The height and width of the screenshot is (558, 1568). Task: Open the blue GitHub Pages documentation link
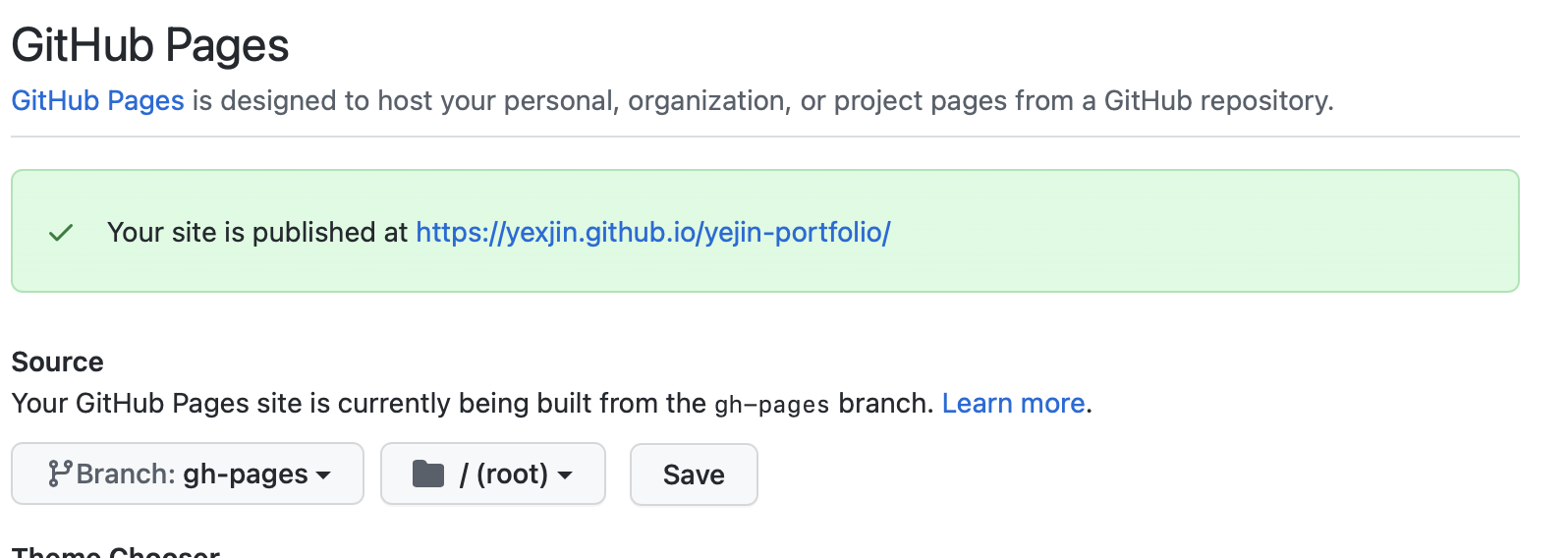click(x=97, y=100)
